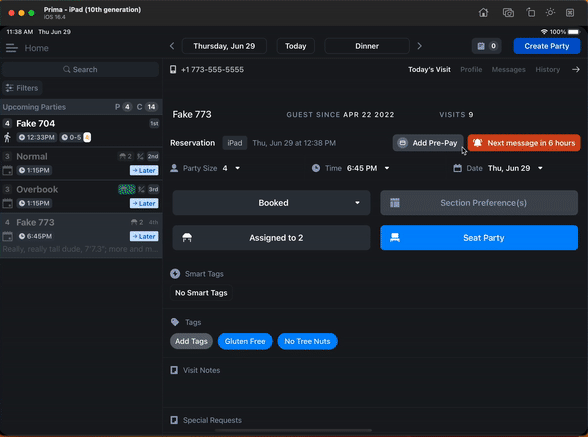The width and height of the screenshot is (588, 437).
Task: Click the Create Party button
Action: pos(547,46)
